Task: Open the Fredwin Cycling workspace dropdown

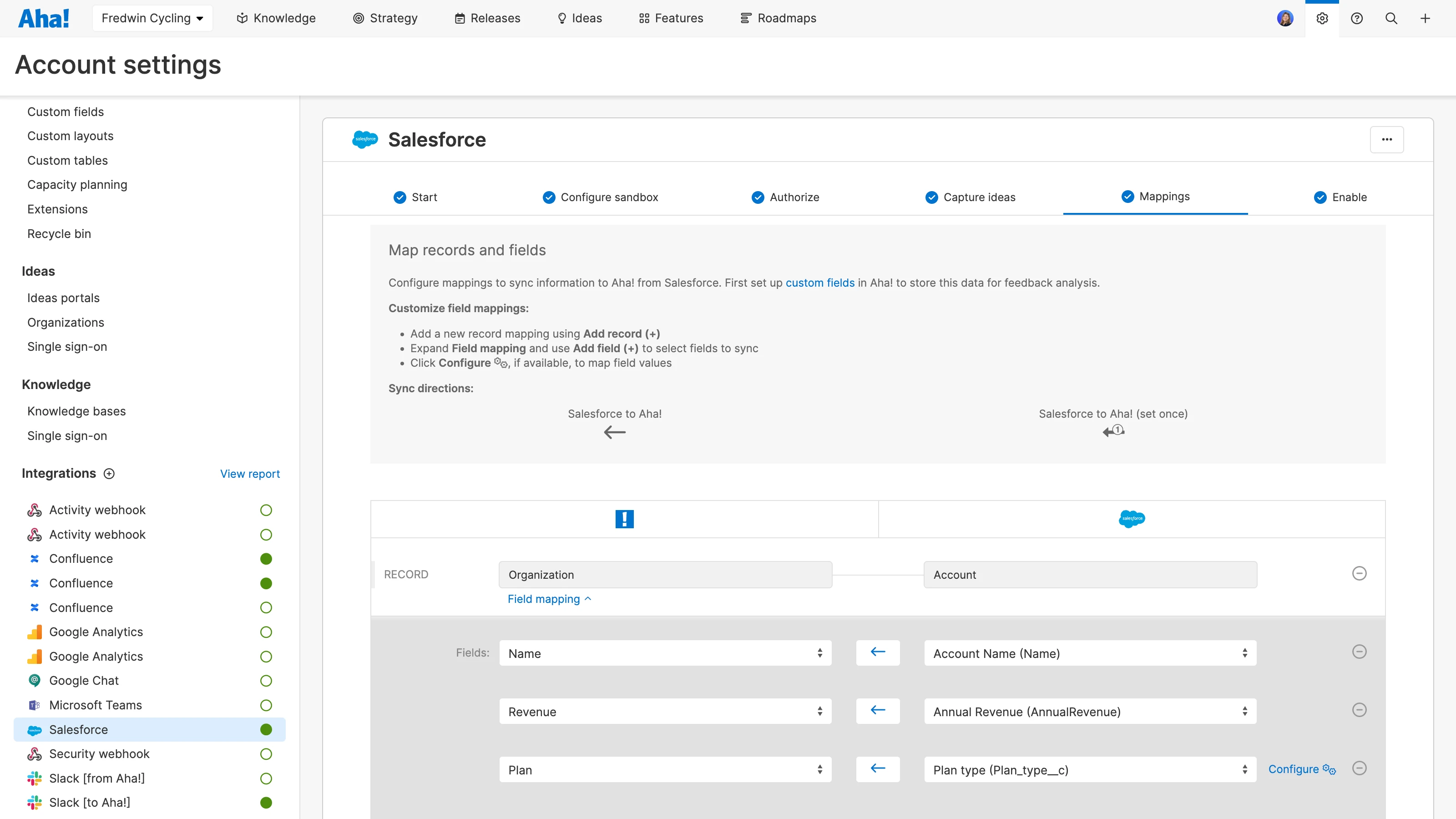Action: tap(152, 18)
